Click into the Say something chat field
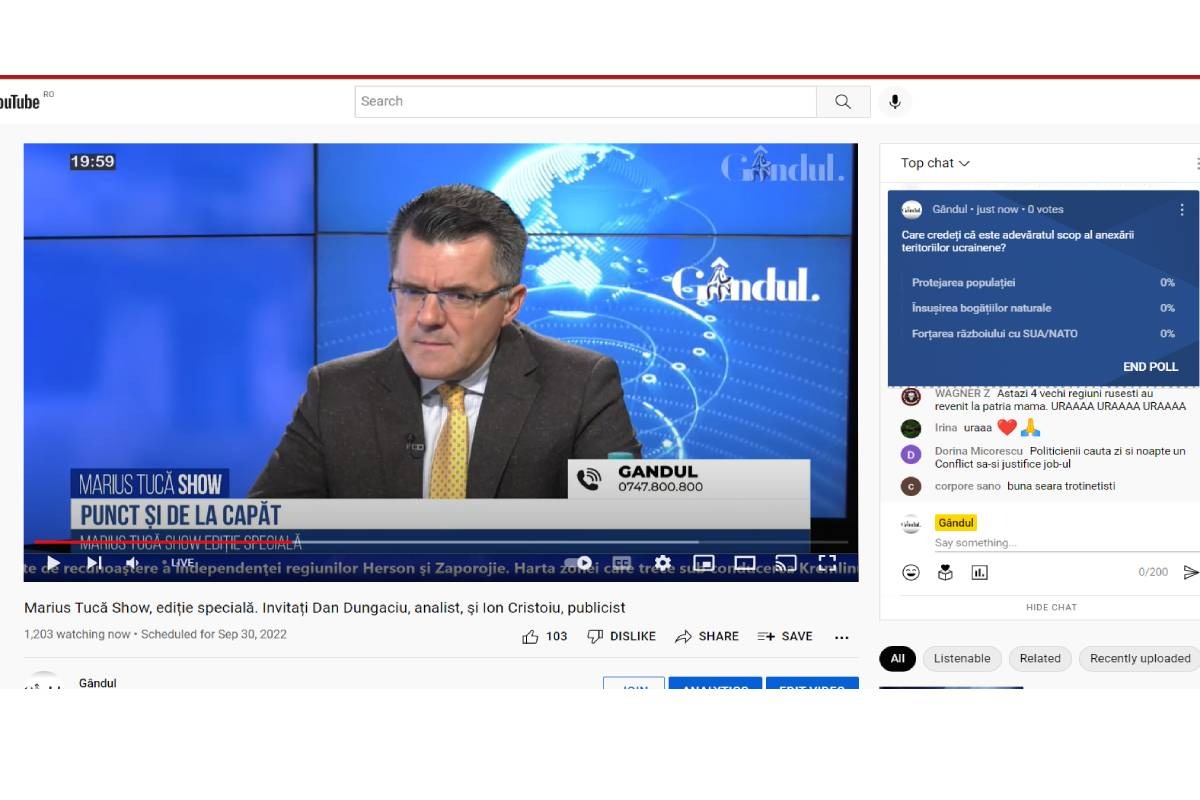 coord(1066,543)
